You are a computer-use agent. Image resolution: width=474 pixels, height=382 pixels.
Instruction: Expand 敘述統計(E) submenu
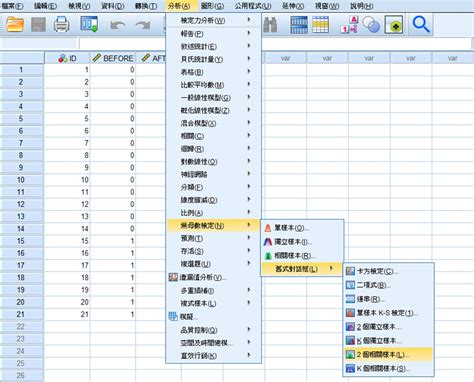(213, 46)
